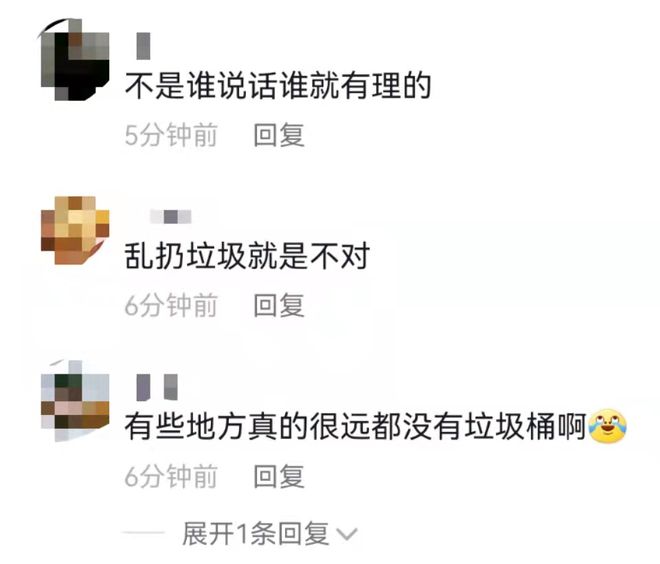Image resolution: width=660 pixels, height=564 pixels.
Task: Reply to the '乱扔垃圾就是不对' comment
Action: point(279,305)
